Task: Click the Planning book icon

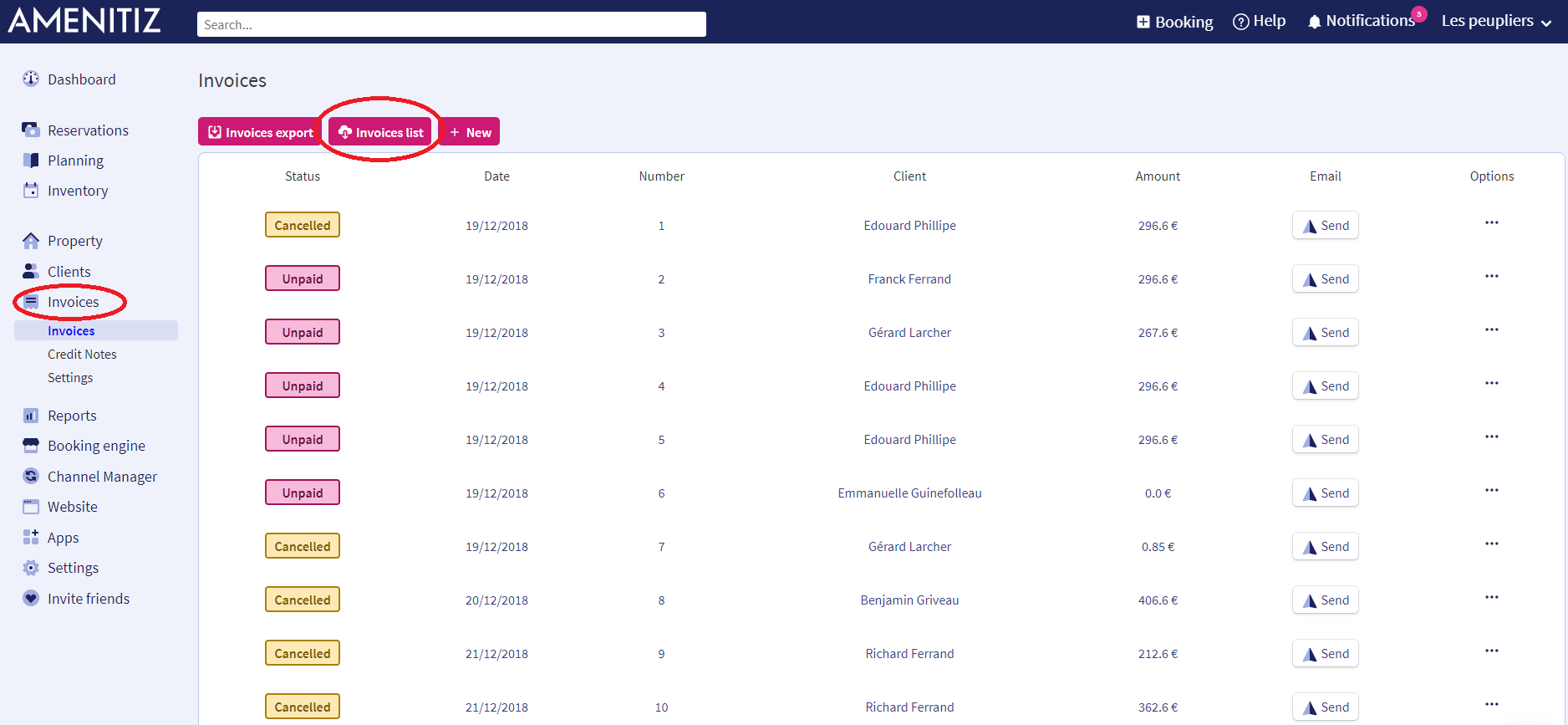Action: click(31, 160)
